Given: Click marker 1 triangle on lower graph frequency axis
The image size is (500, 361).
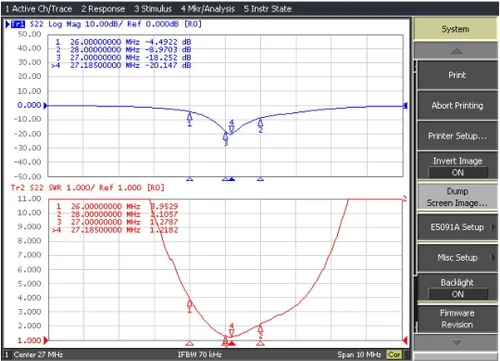Looking at the screenshot, I should pyautogui.click(x=190, y=343).
